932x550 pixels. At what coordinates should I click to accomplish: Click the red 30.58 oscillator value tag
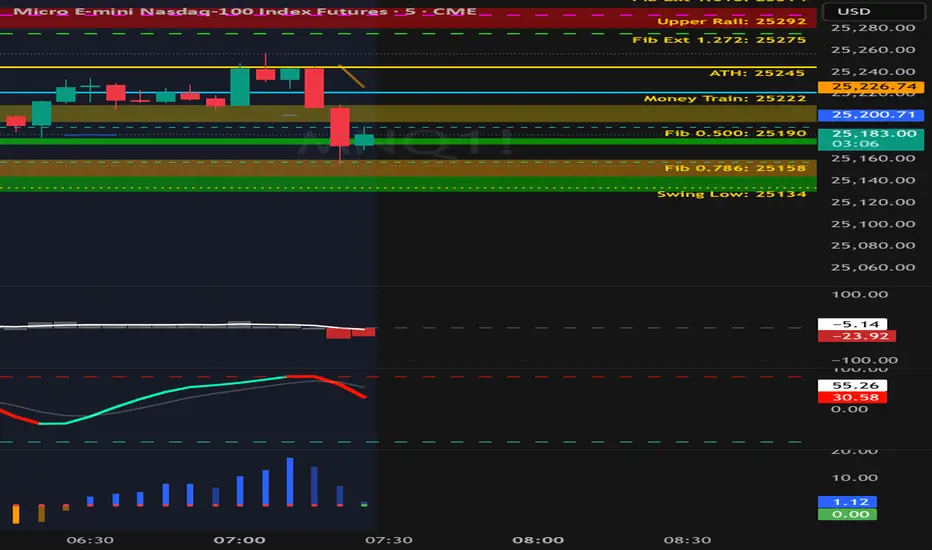[x=852, y=397]
